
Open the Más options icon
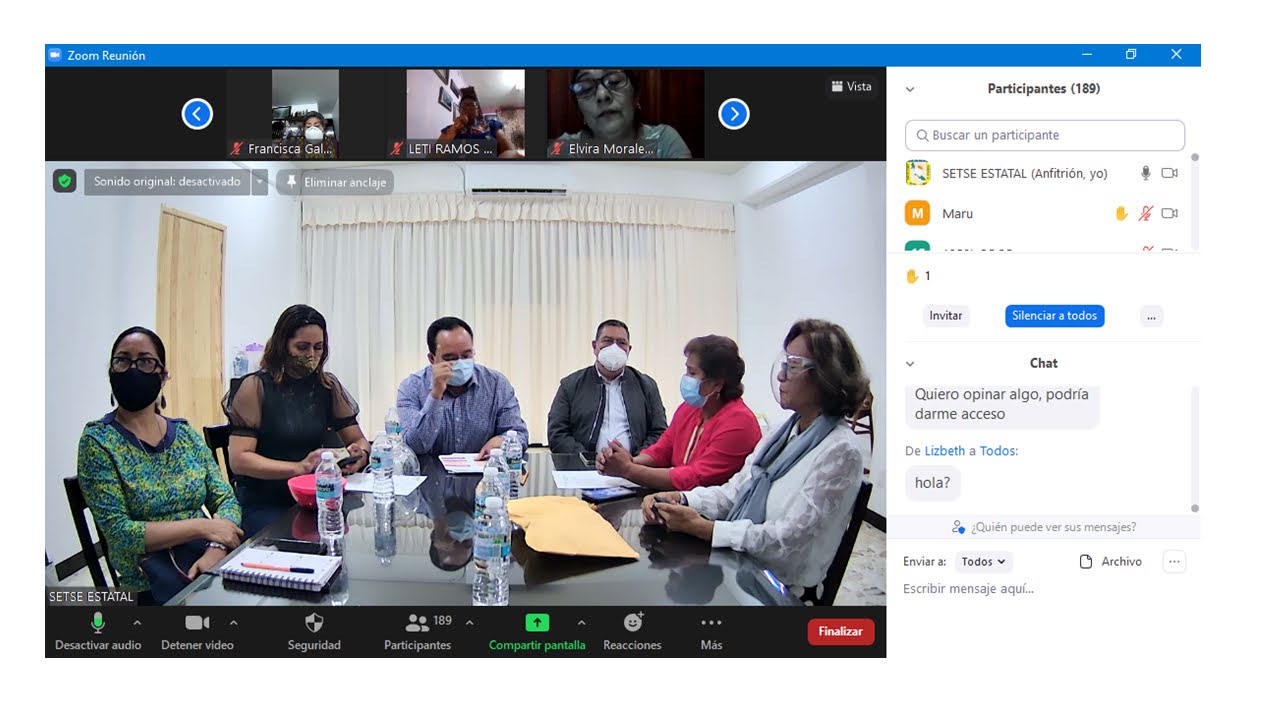[x=711, y=623]
